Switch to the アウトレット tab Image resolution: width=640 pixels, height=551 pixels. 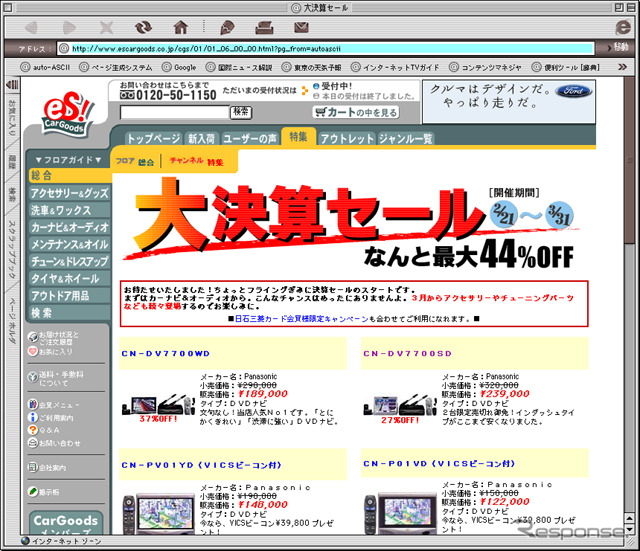tap(347, 139)
